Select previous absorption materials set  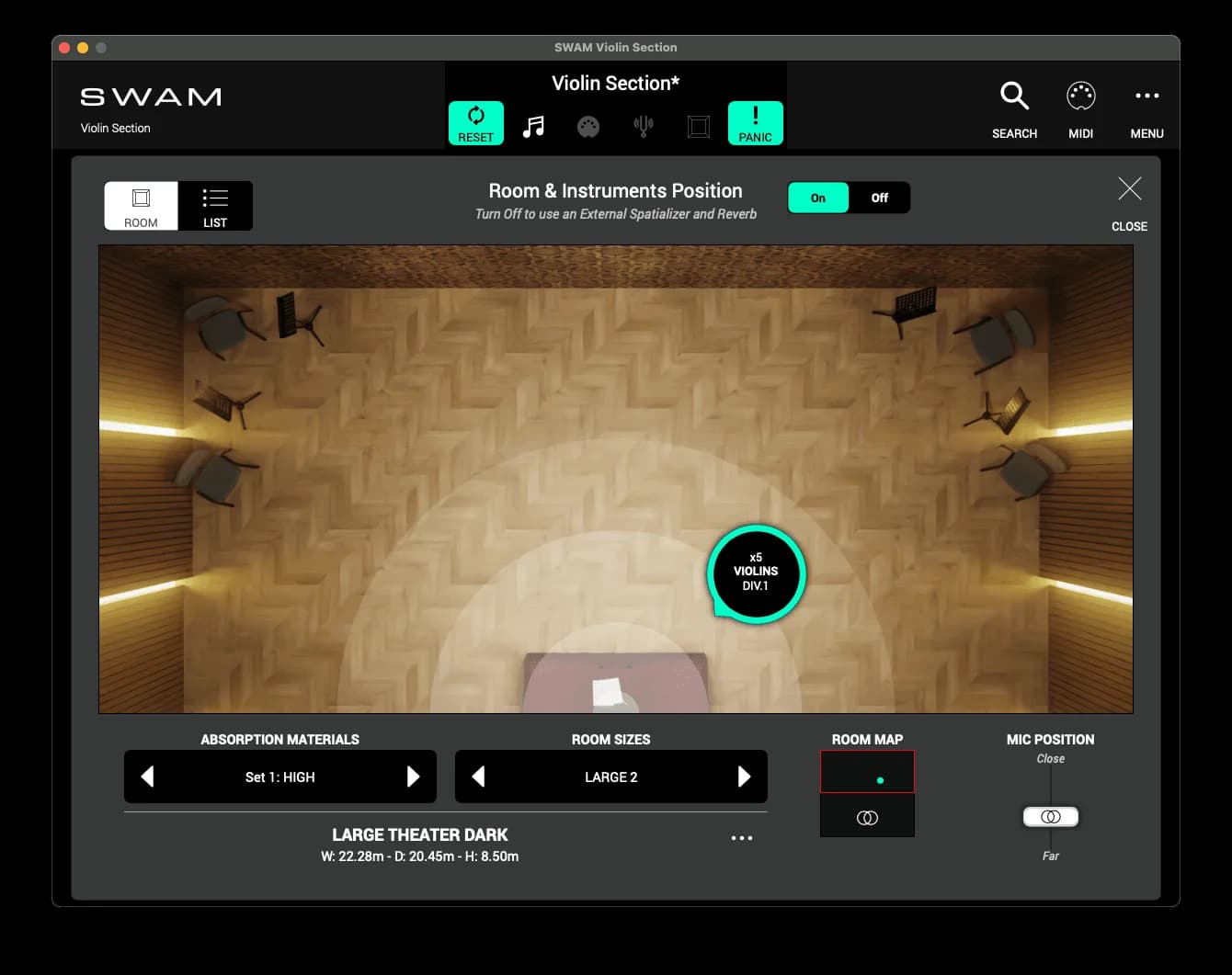(x=147, y=777)
